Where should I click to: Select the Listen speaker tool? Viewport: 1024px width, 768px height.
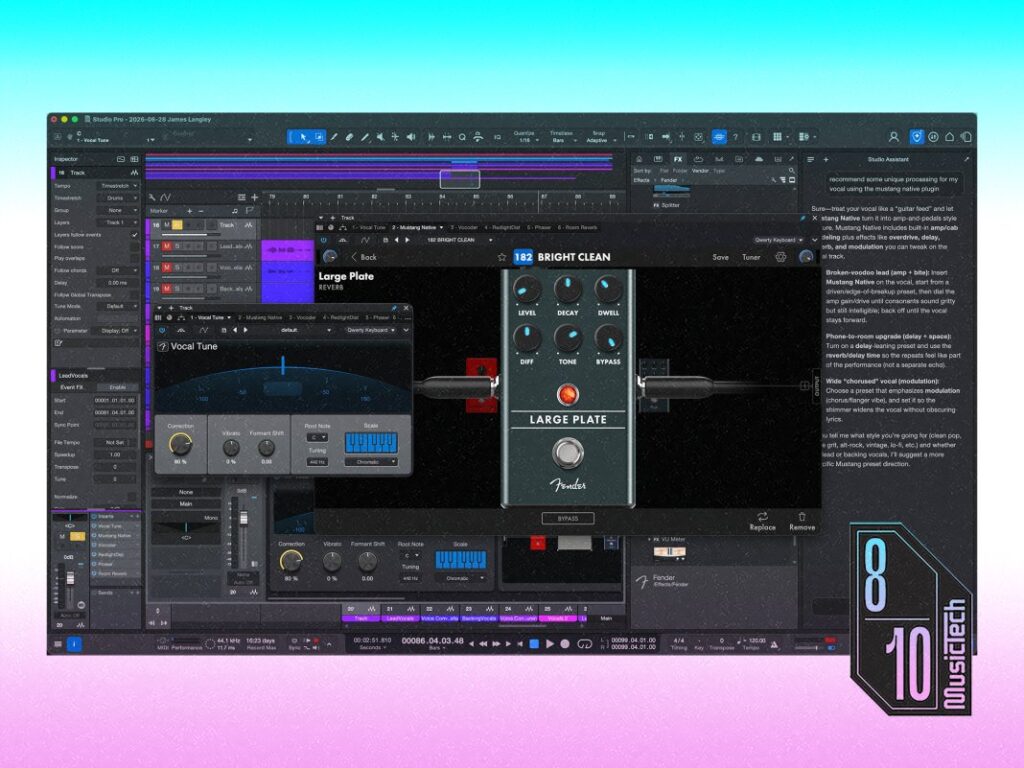pyautogui.click(x=411, y=137)
